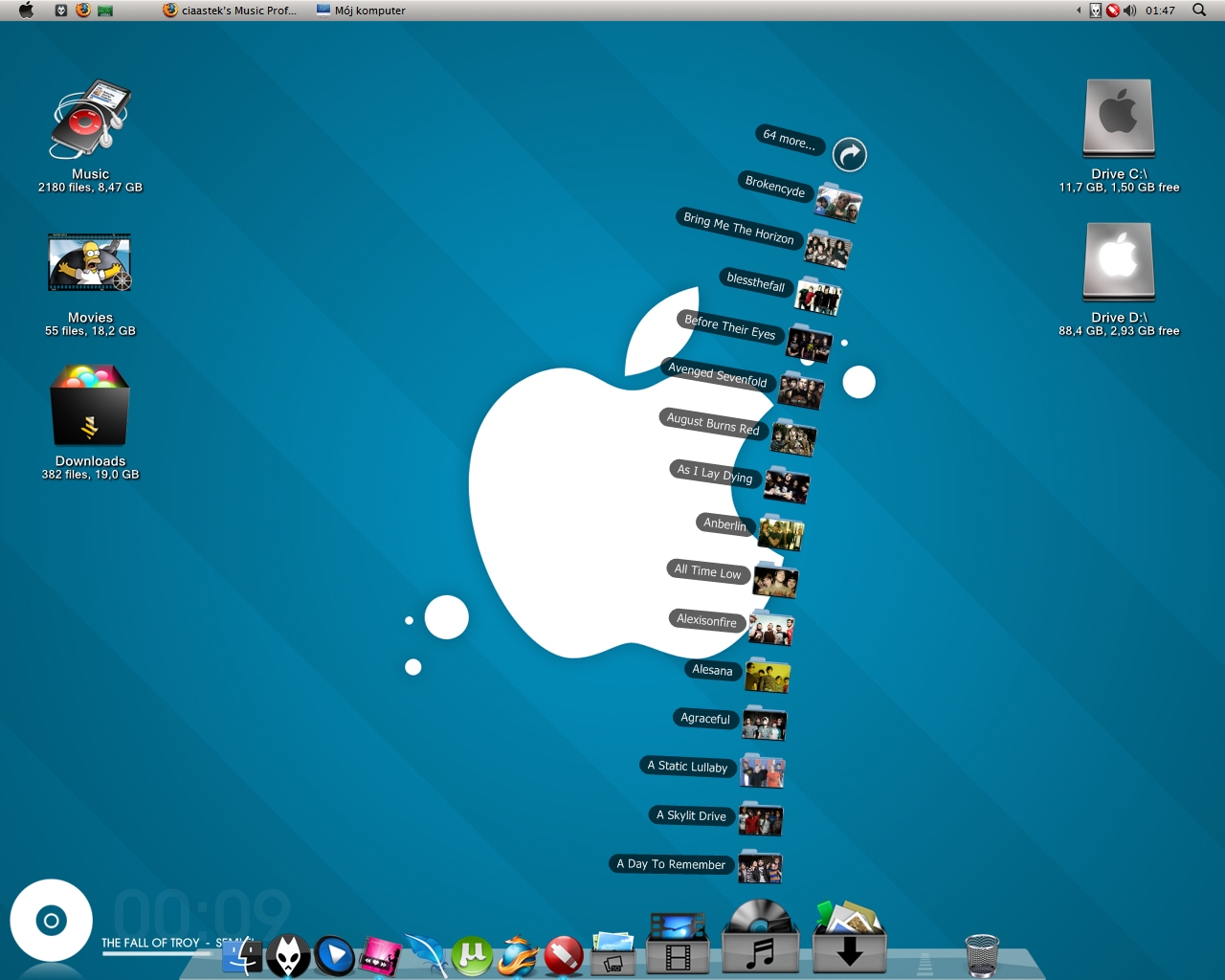The width and height of the screenshot is (1225, 980).
Task: Open the A Skylit Drive folder thumbnail
Action: (x=761, y=819)
